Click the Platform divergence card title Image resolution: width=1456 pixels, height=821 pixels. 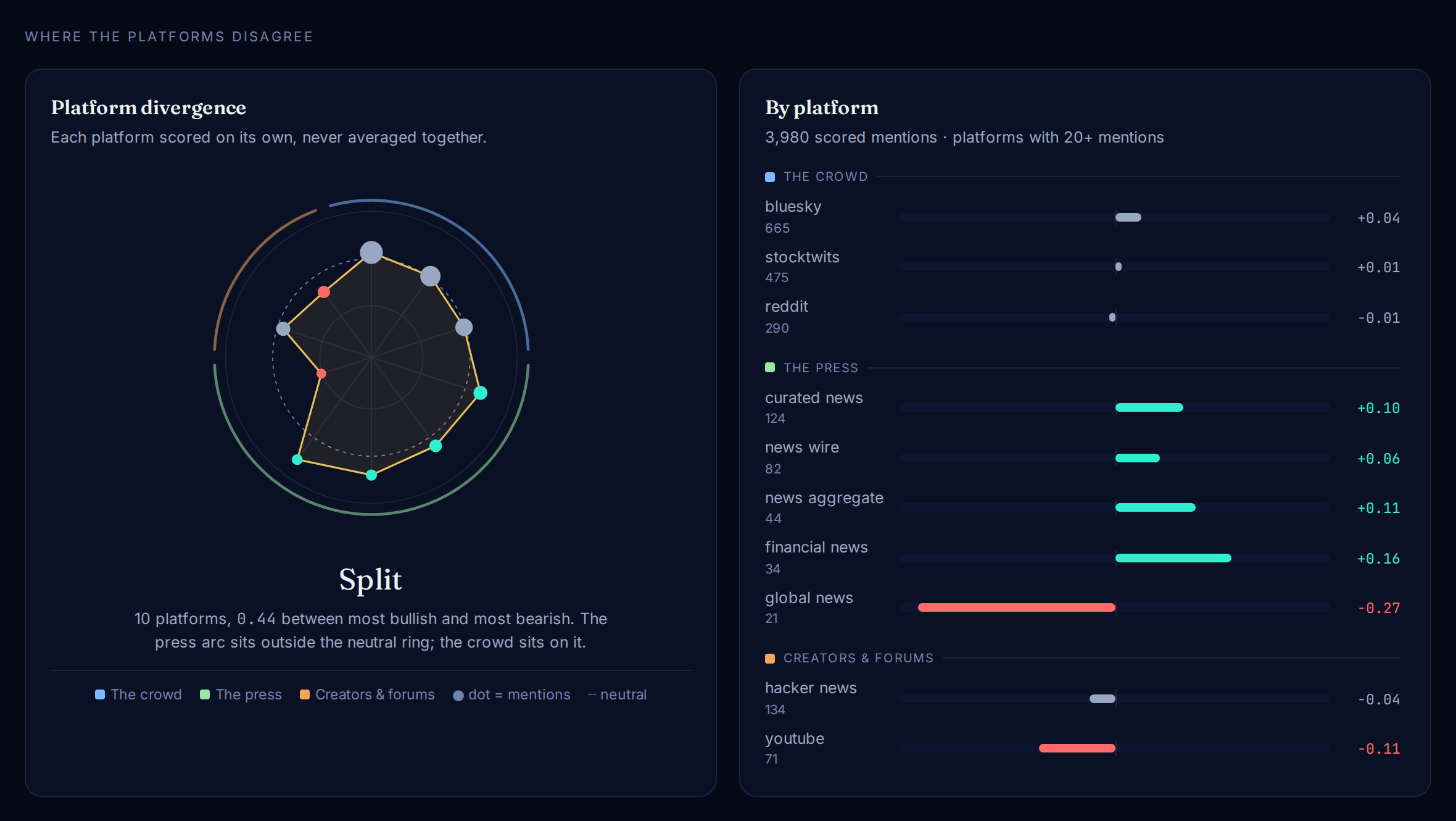coord(149,108)
